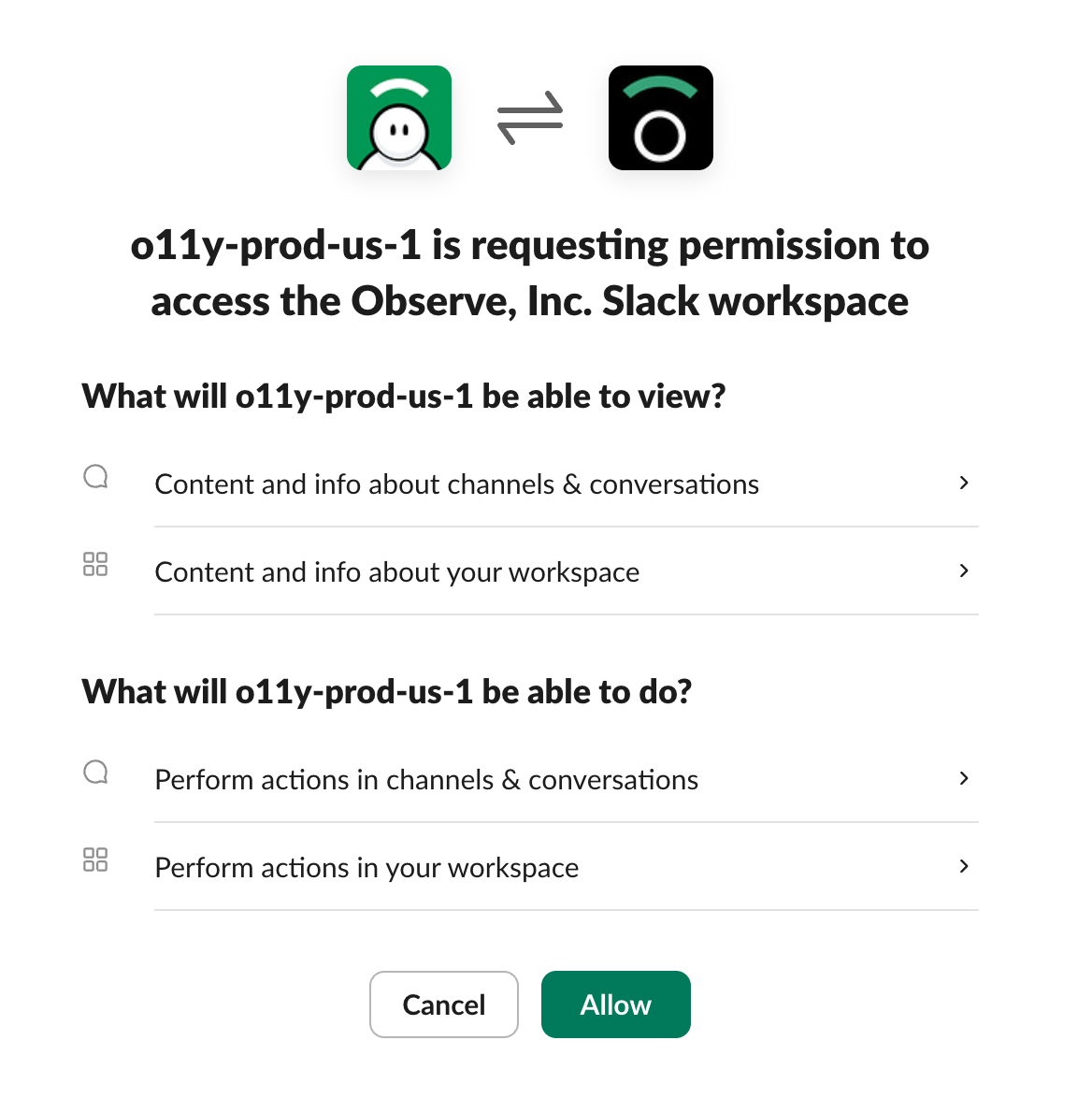Click speech bubble icon beside channel actions row
The image size is (1092, 1098).
[x=95, y=773]
